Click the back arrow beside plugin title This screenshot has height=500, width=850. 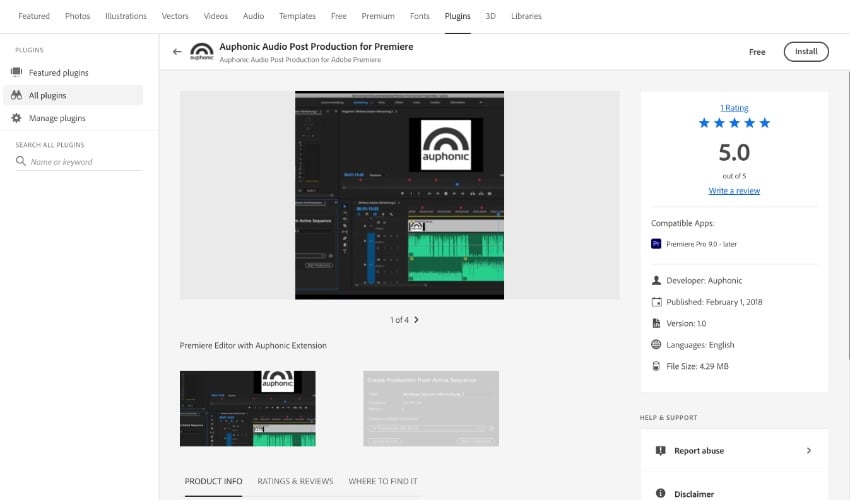click(x=177, y=52)
